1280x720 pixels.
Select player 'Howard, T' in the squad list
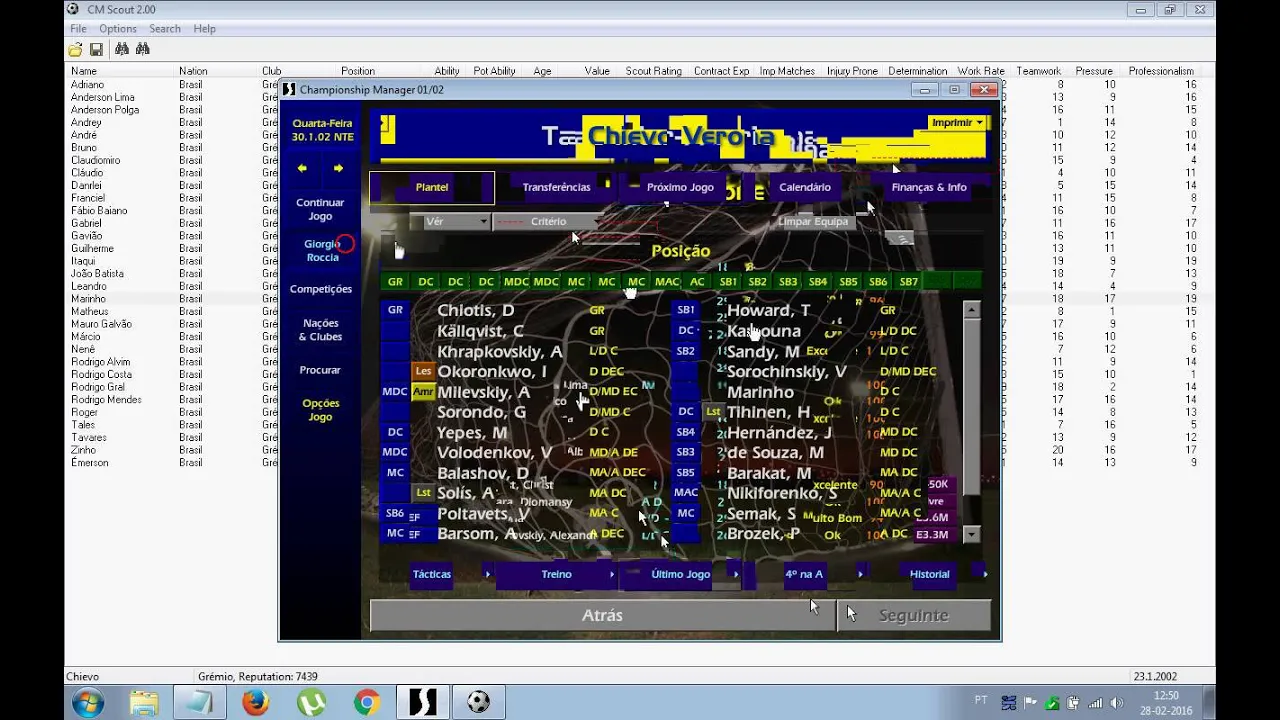tap(768, 310)
